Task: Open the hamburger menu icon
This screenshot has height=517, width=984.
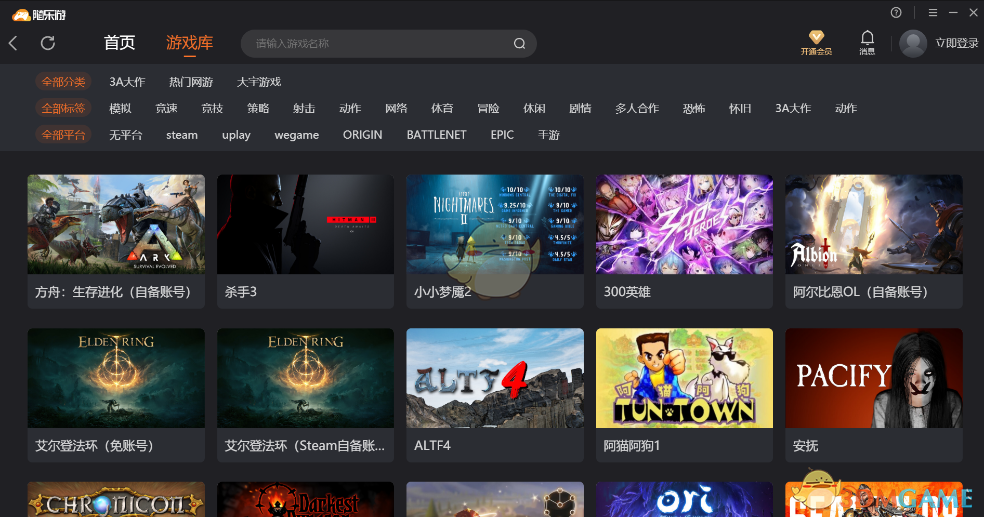Action: 933,13
